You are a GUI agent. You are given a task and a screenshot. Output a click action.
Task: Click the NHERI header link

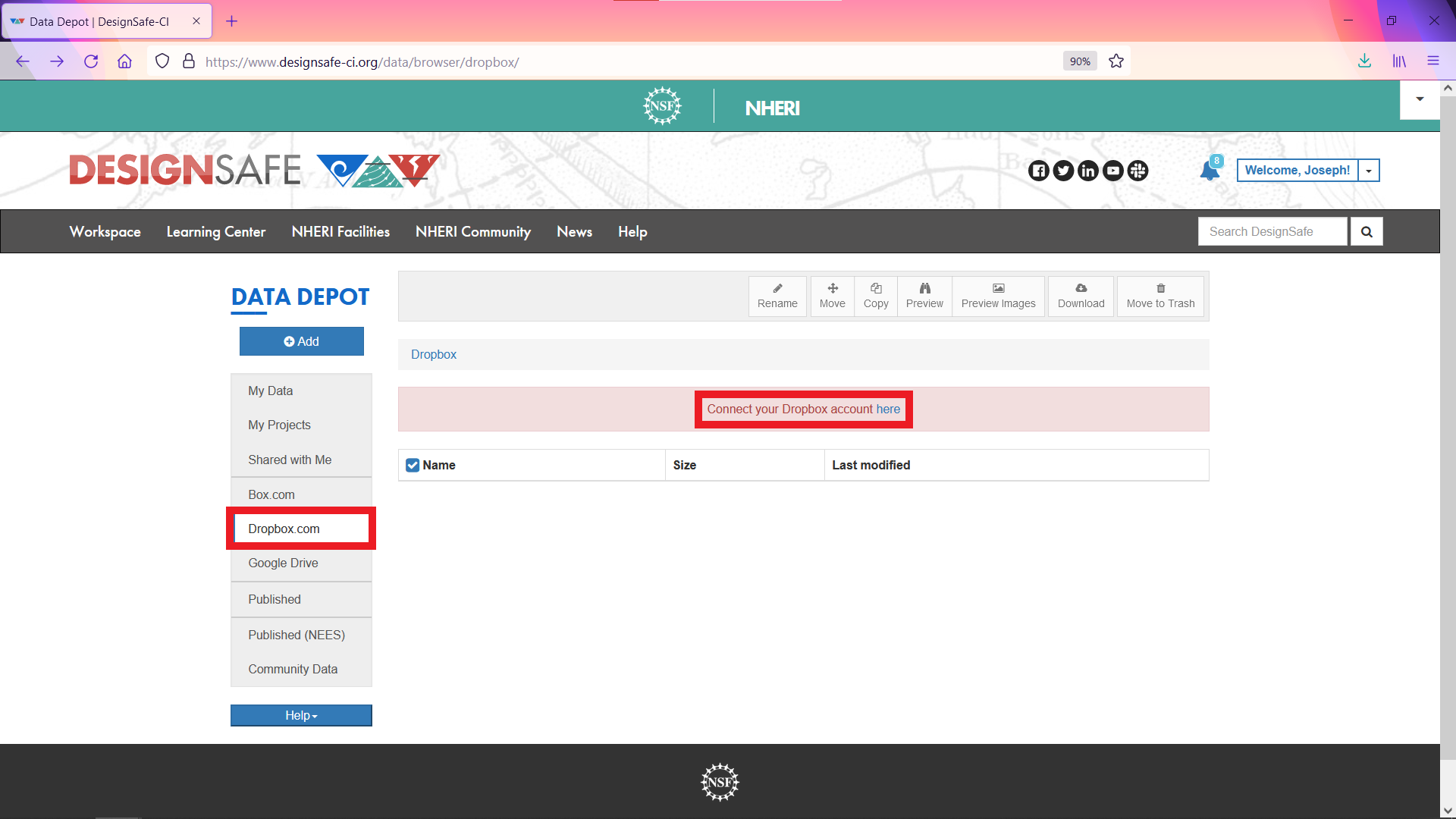(772, 108)
